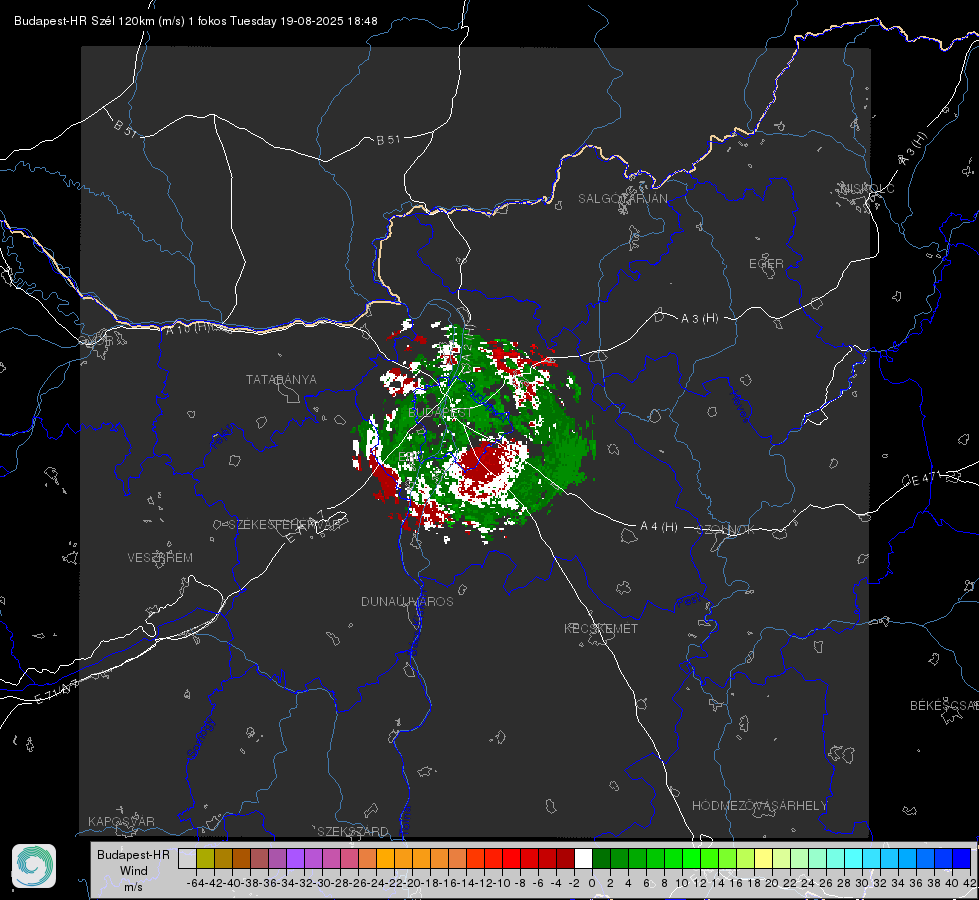Click the SALGOTARJAN city label

[622, 199]
